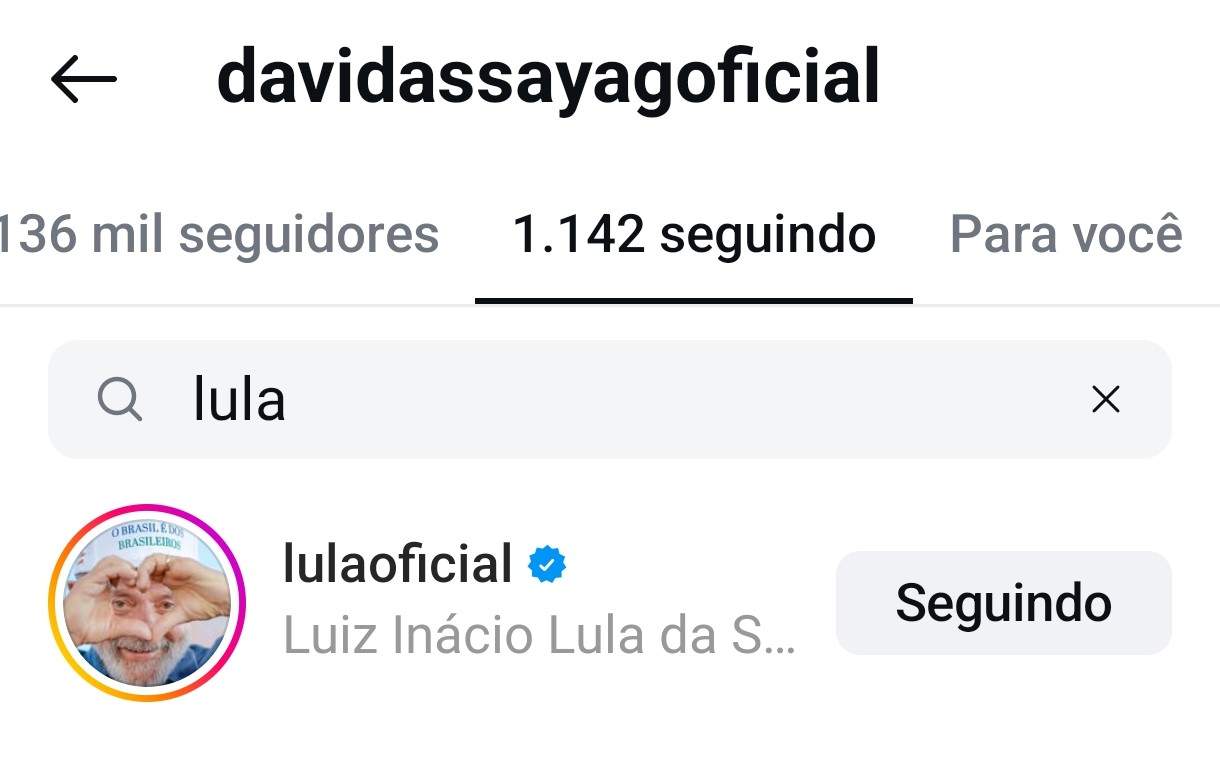The width and height of the screenshot is (1220, 766).
Task: Tap Luiz Inácio Lula da S… name
Action: [540, 636]
